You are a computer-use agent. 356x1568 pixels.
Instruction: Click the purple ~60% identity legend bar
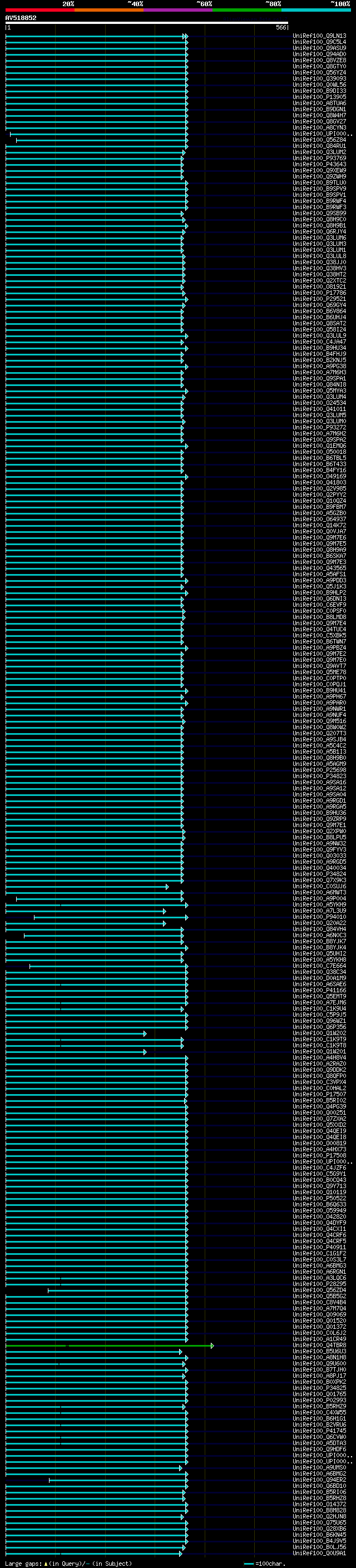[177, 10]
